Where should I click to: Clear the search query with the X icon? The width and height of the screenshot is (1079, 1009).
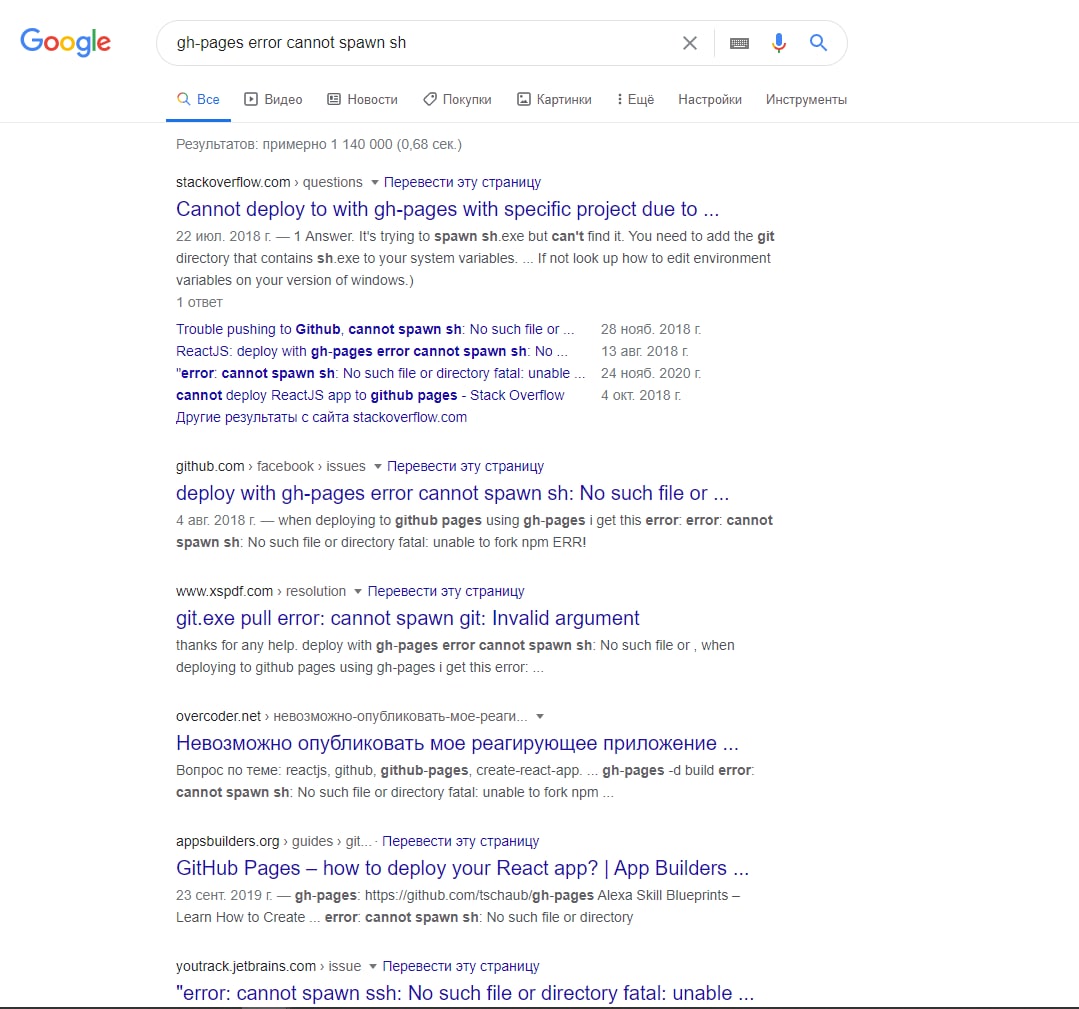tap(690, 43)
